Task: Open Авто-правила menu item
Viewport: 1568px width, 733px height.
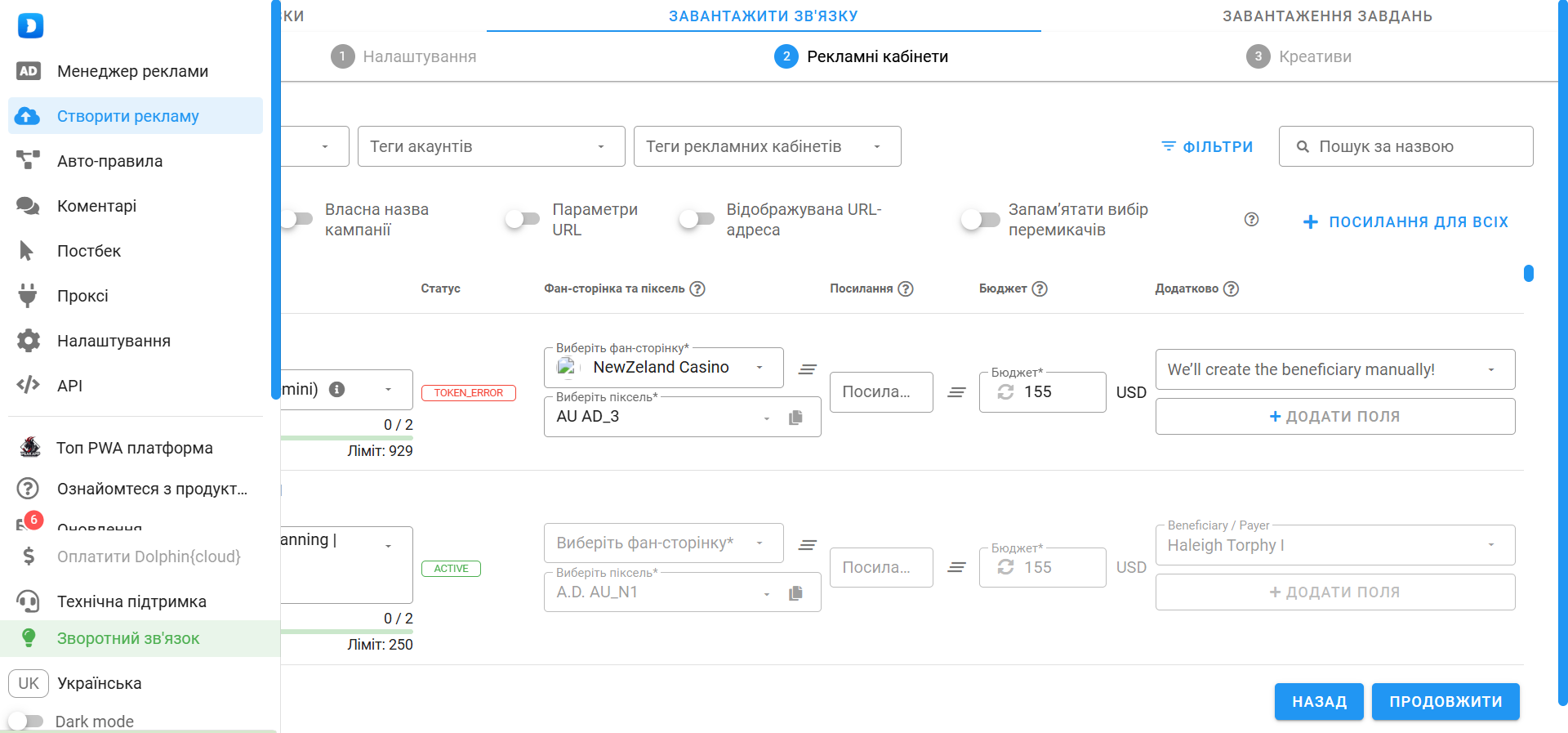Action: pyautogui.click(x=136, y=161)
